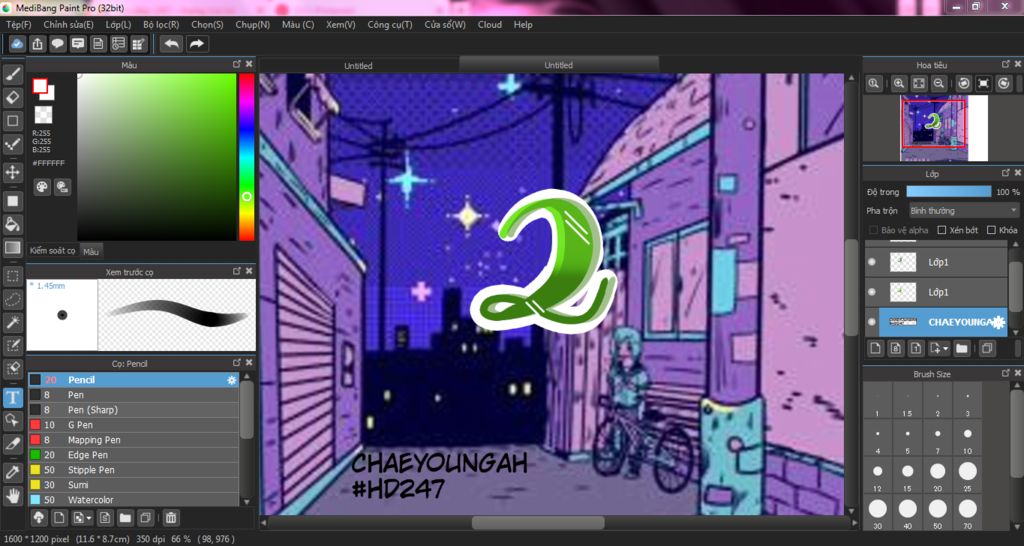Fit canvas to window in navigator
Viewport: 1024px width, 546px height.
click(919, 84)
